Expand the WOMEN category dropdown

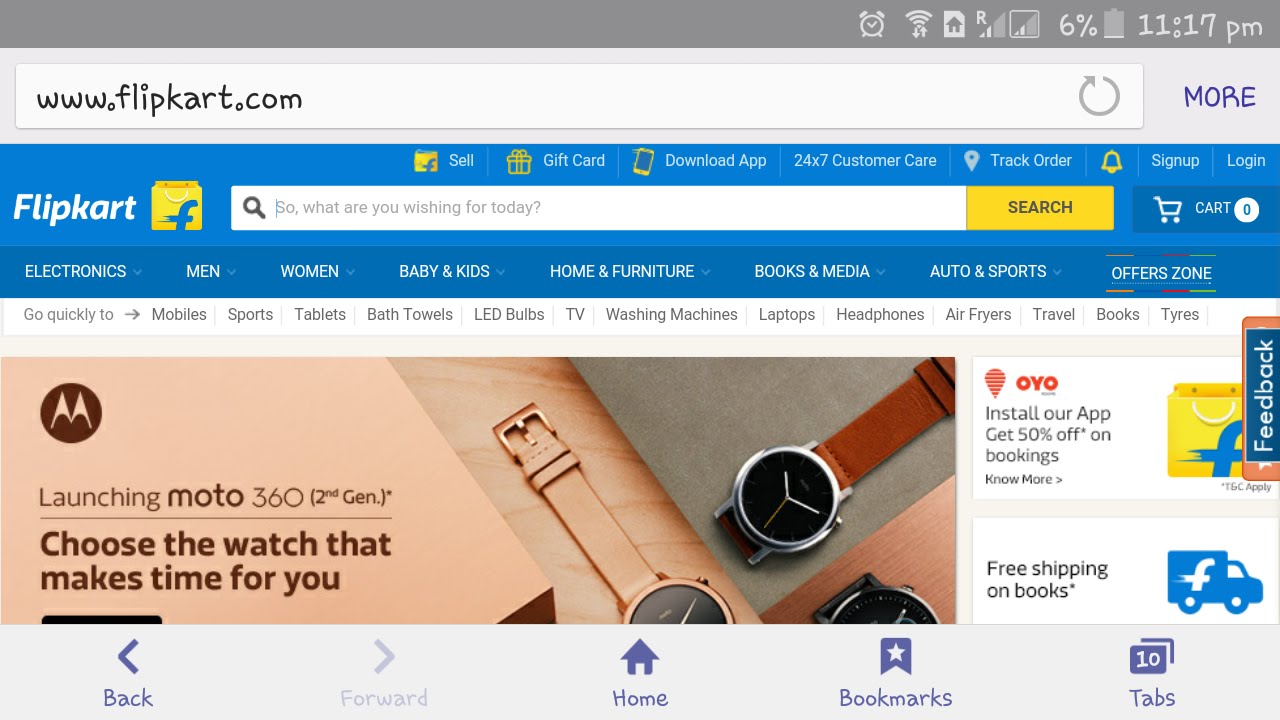point(318,271)
